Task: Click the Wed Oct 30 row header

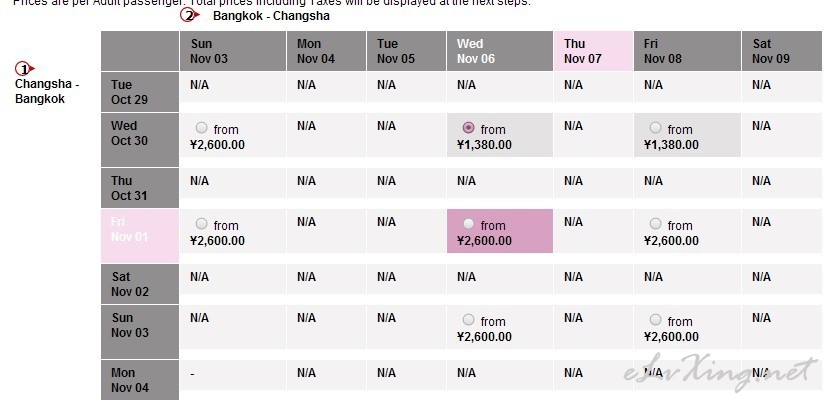Action: (140, 139)
